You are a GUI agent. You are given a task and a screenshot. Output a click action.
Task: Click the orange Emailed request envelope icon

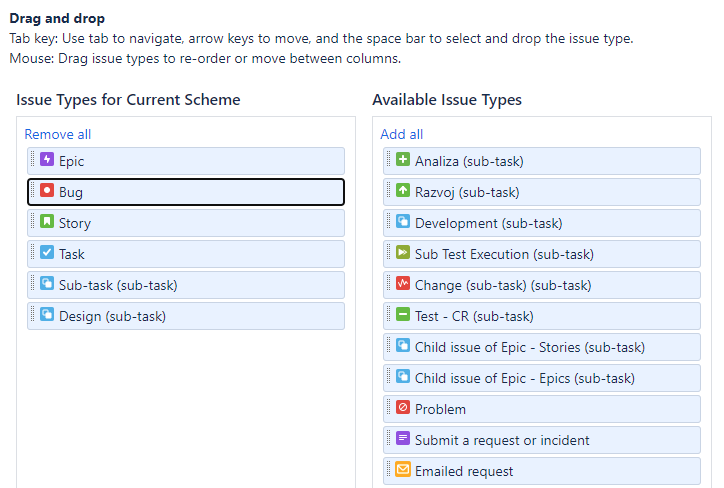point(402,470)
